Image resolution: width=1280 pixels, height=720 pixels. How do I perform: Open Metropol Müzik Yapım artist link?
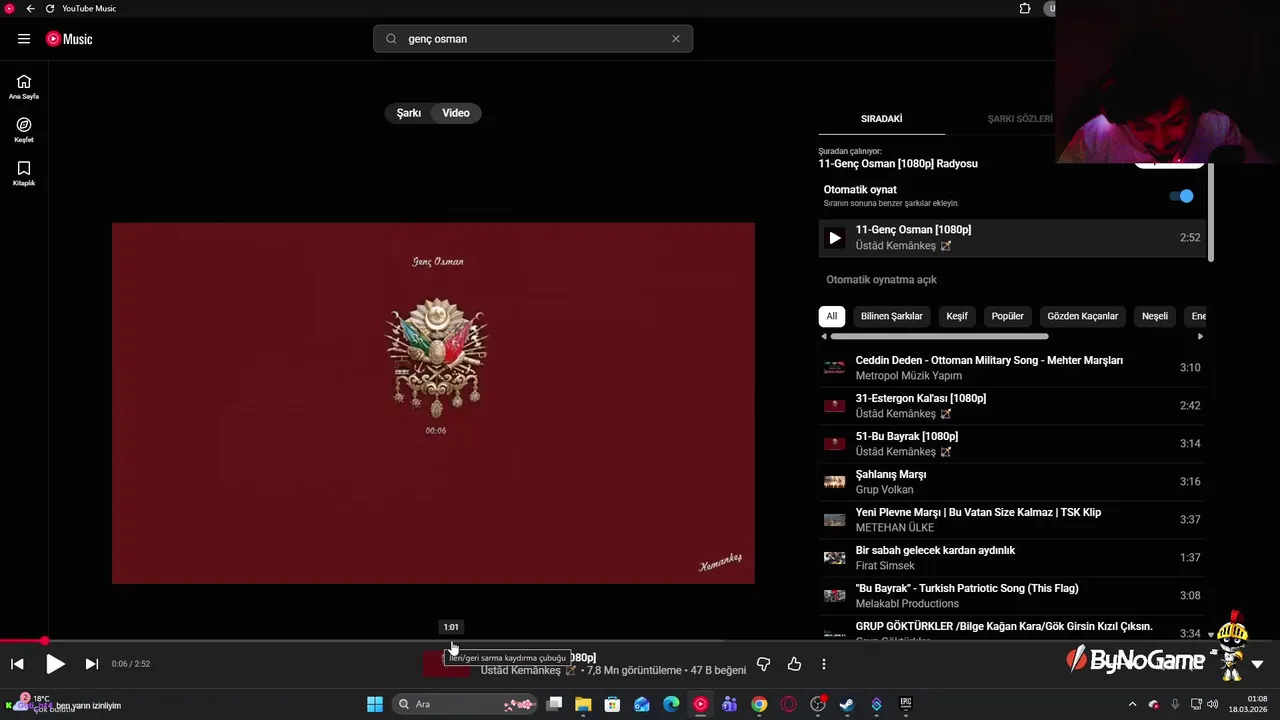click(909, 376)
